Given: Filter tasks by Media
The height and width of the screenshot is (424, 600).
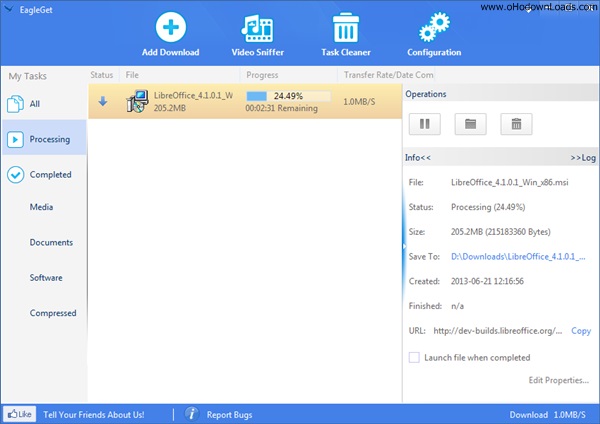Looking at the screenshot, I should [x=41, y=207].
